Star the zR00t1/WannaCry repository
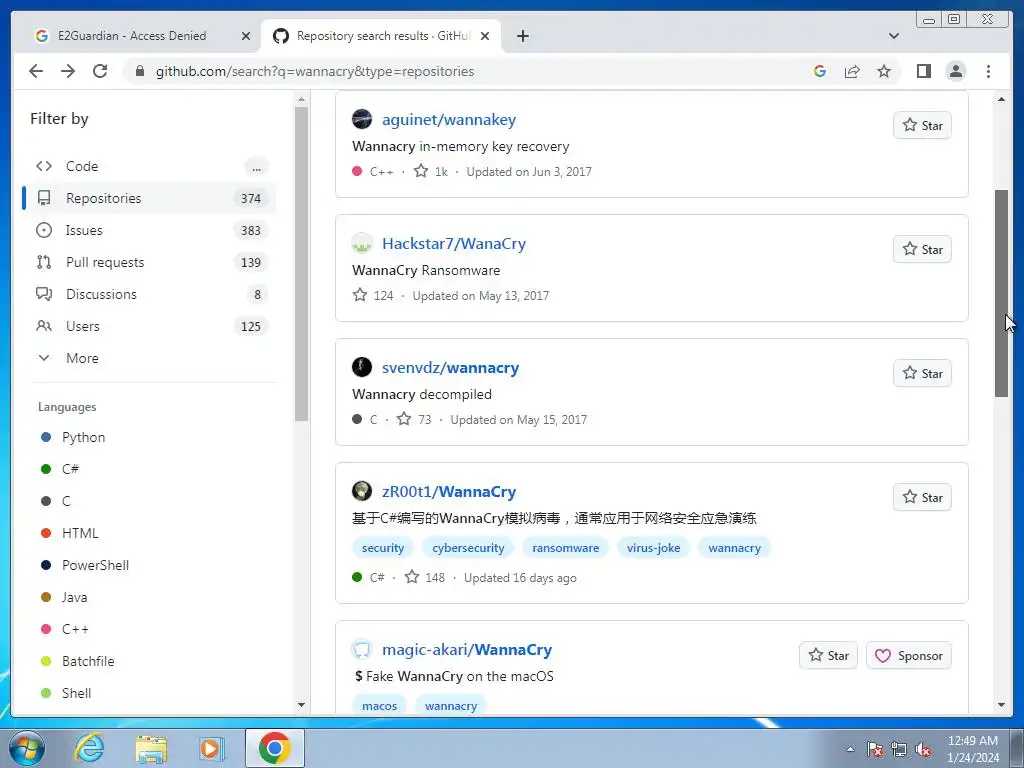Image resolution: width=1024 pixels, height=768 pixels. [x=922, y=498]
